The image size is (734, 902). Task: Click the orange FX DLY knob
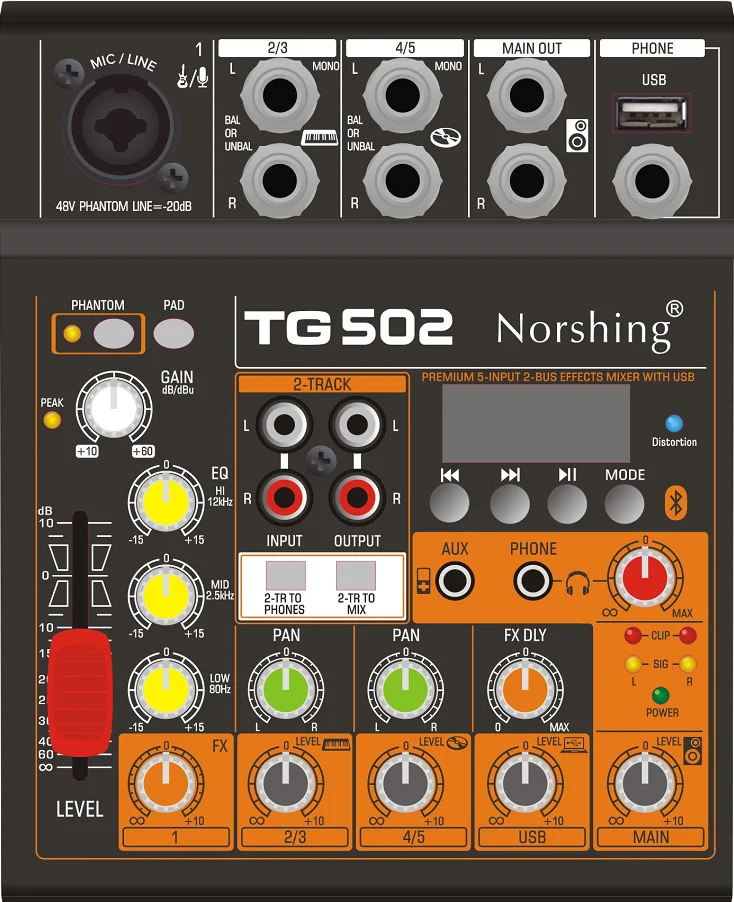pyautogui.click(x=525, y=688)
